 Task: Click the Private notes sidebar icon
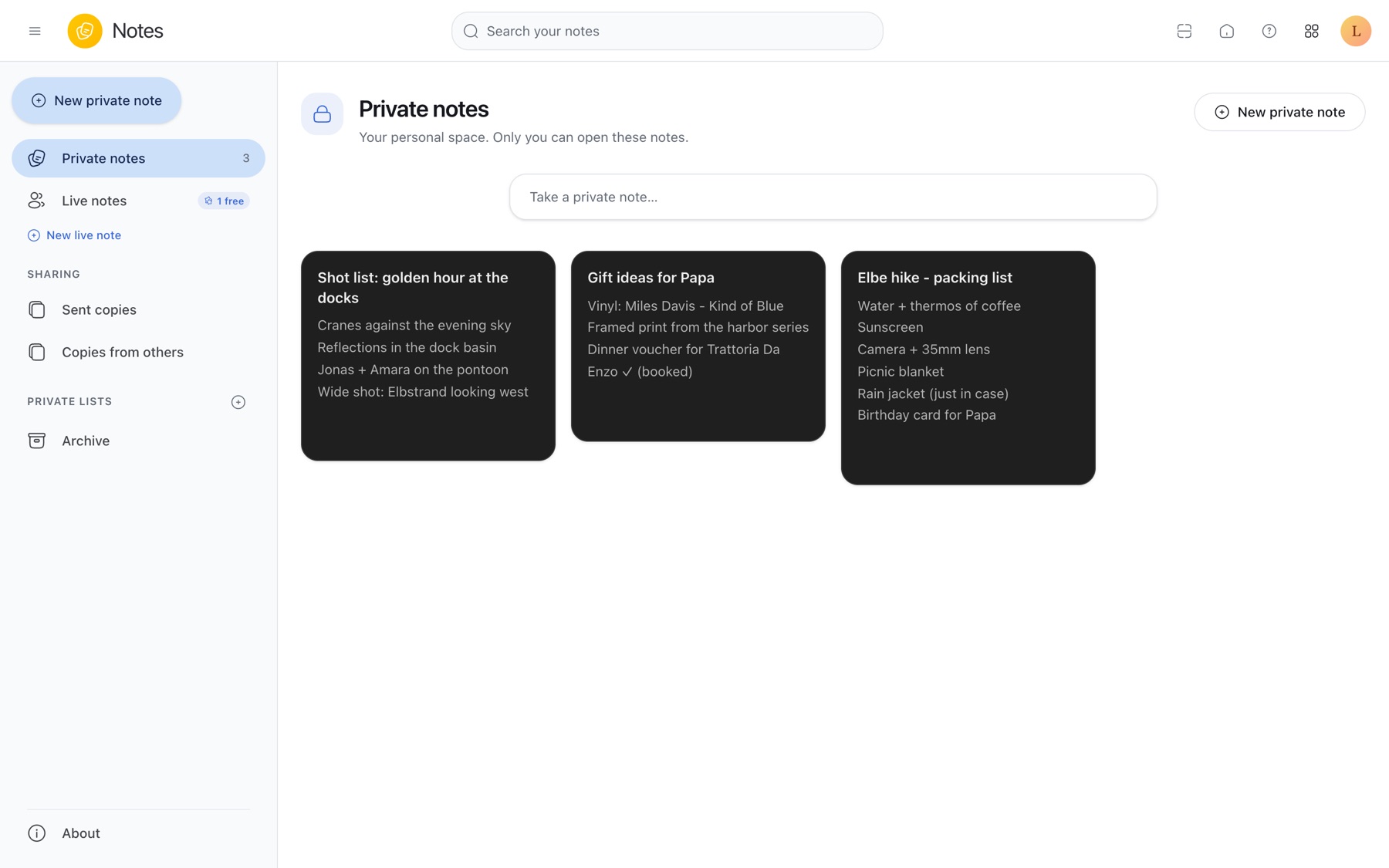click(36, 158)
